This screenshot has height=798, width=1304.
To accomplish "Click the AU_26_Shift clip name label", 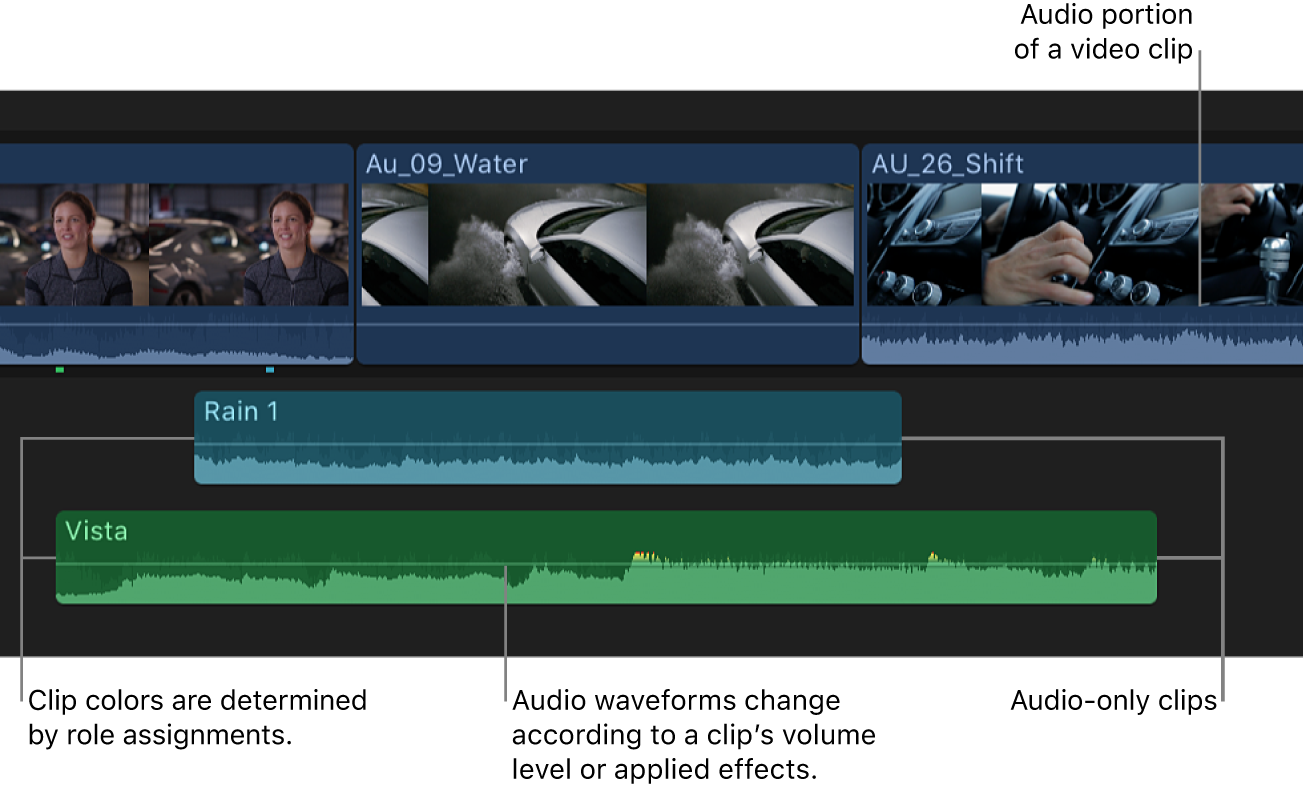I will pos(946,163).
